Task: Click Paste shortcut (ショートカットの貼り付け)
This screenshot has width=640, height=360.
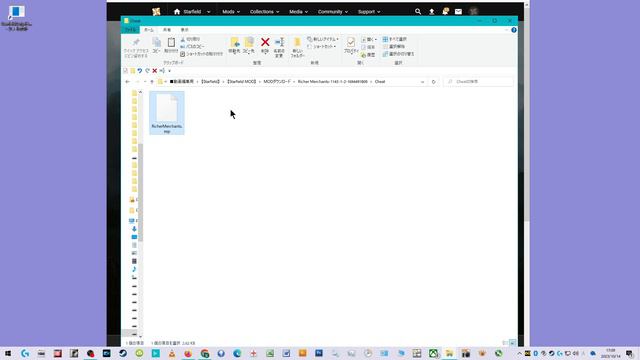Action: [x=202, y=54]
